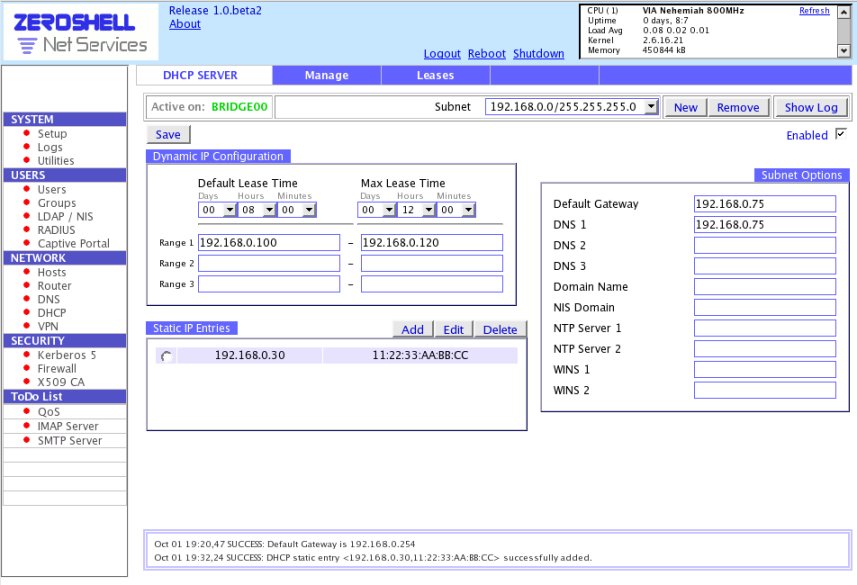Open the Captive Portal menu item
The height and width of the screenshot is (585, 857).
coord(73,244)
